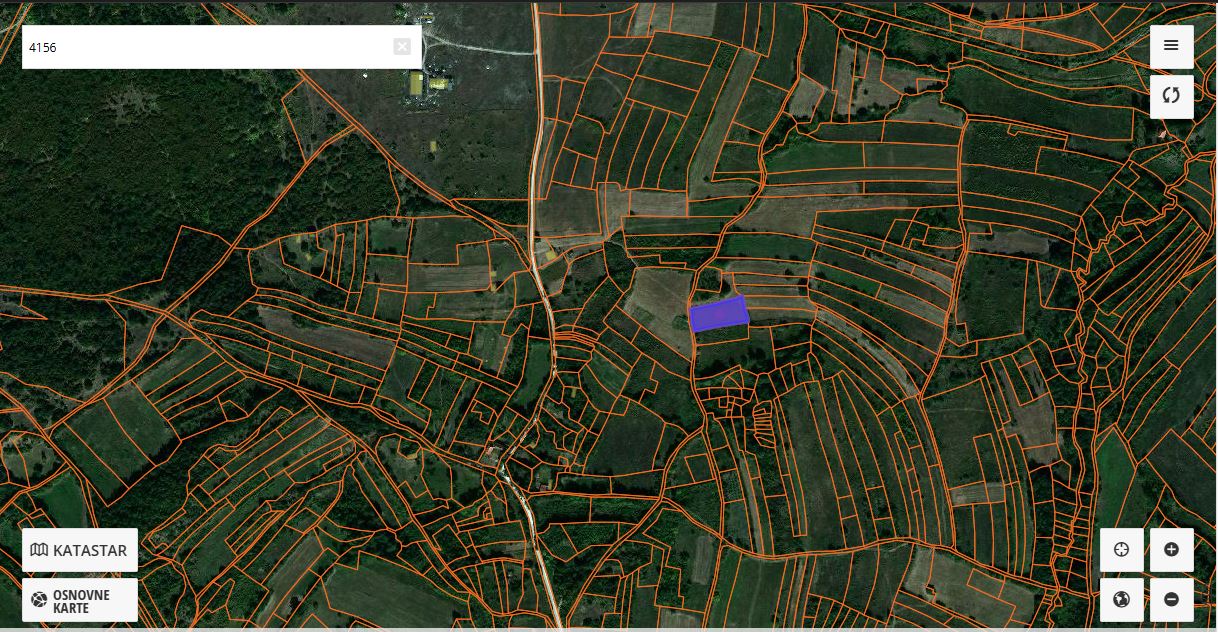The width and height of the screenshot is (1218, 632).
Task: Click the yellow-roofed building on the map
Action: coord(416,84)
